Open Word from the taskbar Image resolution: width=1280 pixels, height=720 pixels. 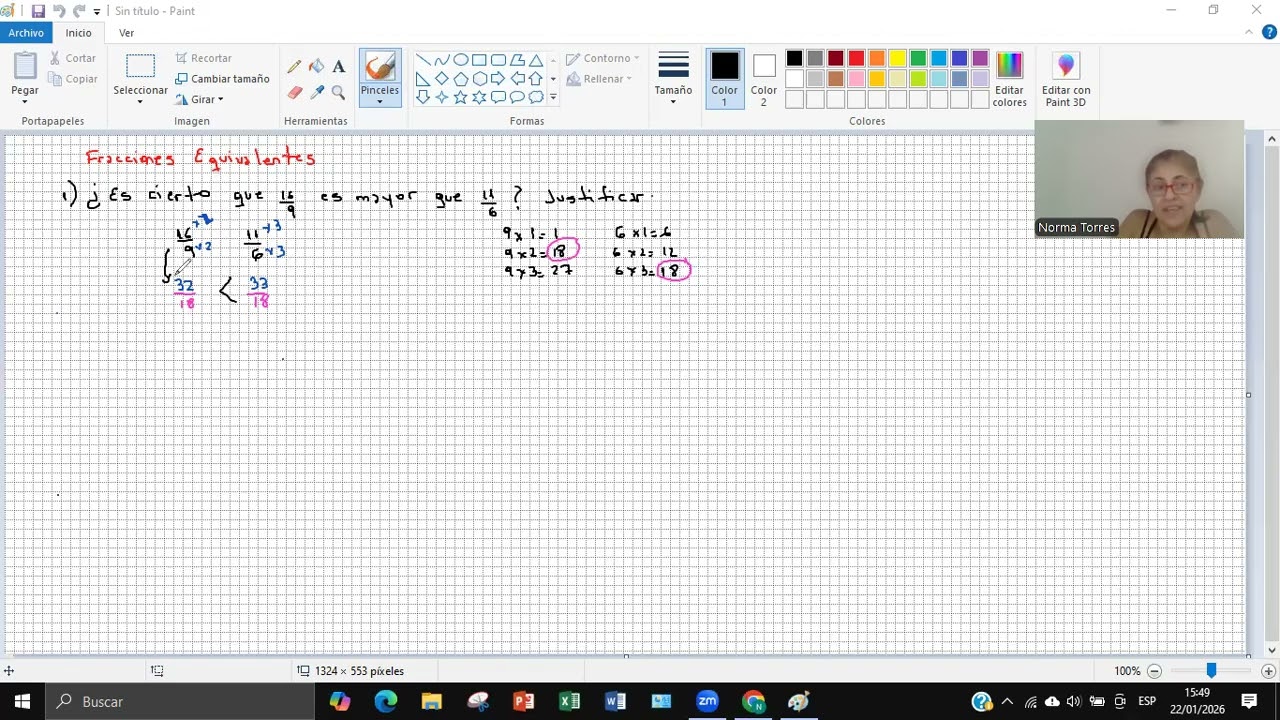click(x=615, y=702)
